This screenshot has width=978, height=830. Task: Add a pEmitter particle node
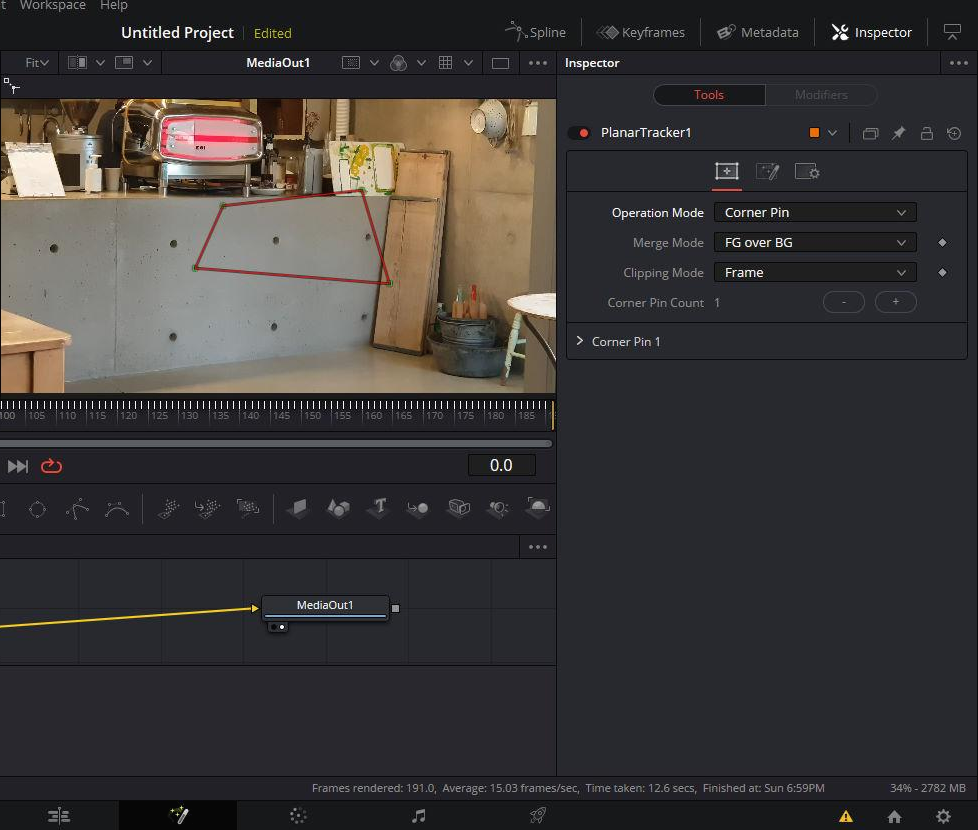168,509
